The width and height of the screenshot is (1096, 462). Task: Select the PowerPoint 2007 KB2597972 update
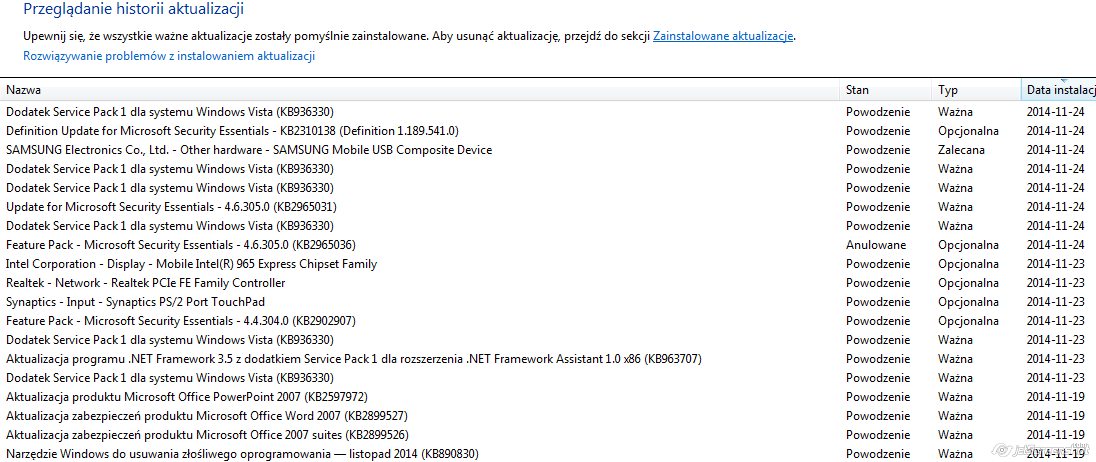548,396
